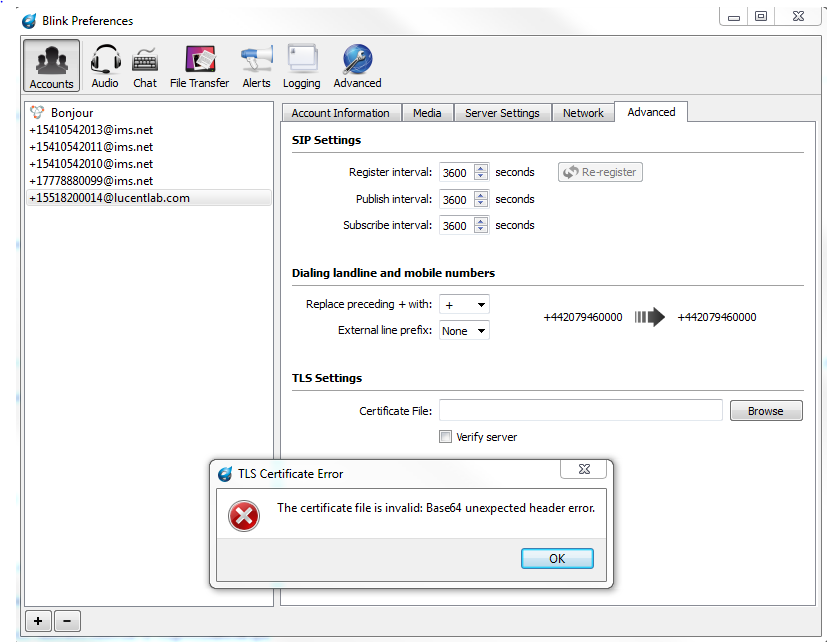Click the TLS Certificate Error title icon

(x=225, y=474)
